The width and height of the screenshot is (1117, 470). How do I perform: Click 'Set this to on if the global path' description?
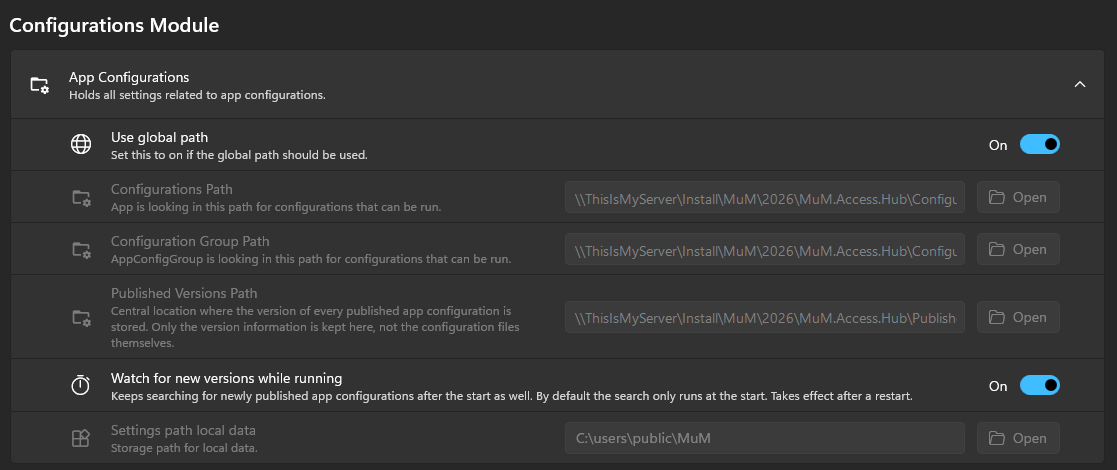point(239,155)
